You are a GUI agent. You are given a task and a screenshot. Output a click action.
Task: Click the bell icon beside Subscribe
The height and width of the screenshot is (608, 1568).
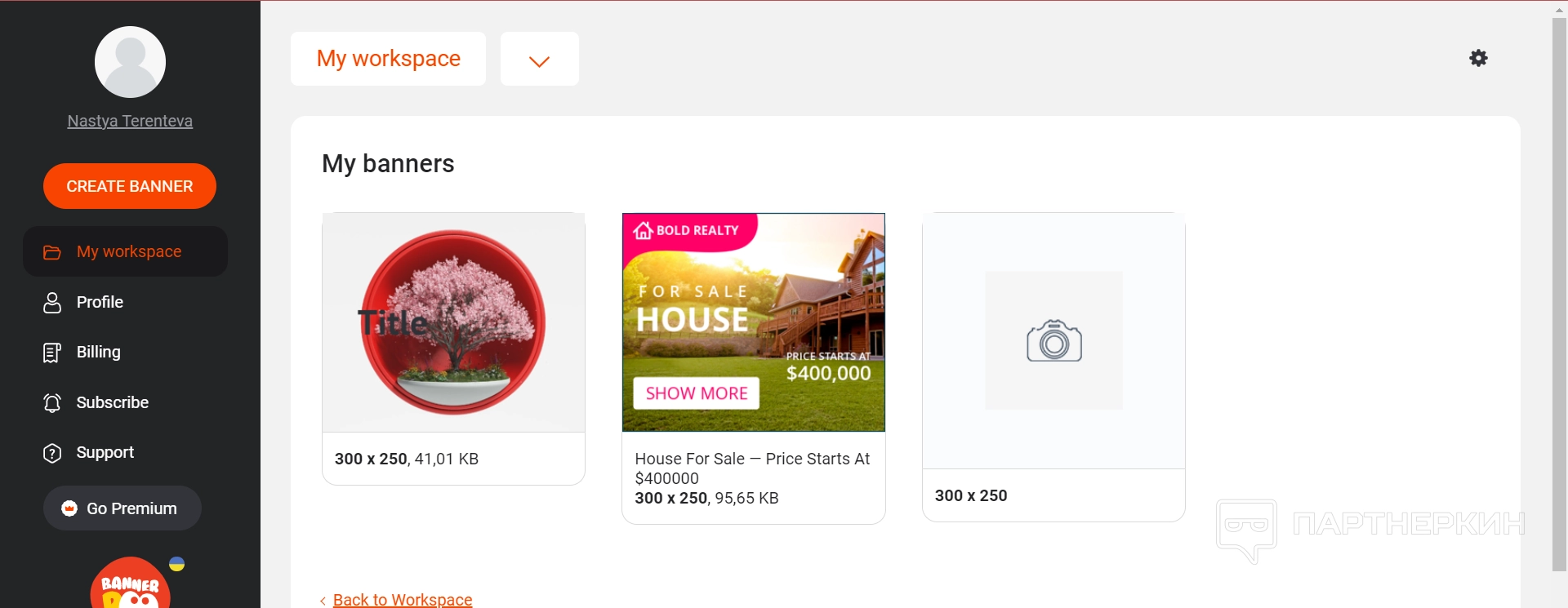(x=52, y=403)
